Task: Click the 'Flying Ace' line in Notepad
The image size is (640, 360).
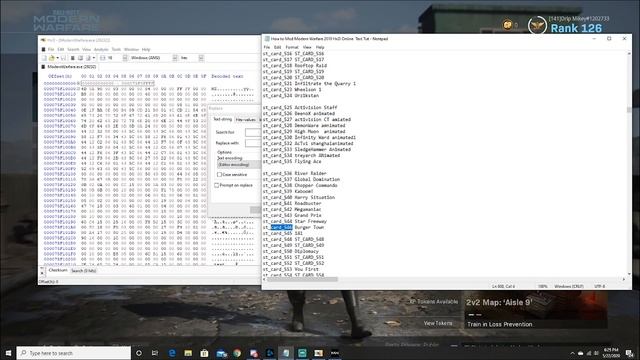Action: 292,162
